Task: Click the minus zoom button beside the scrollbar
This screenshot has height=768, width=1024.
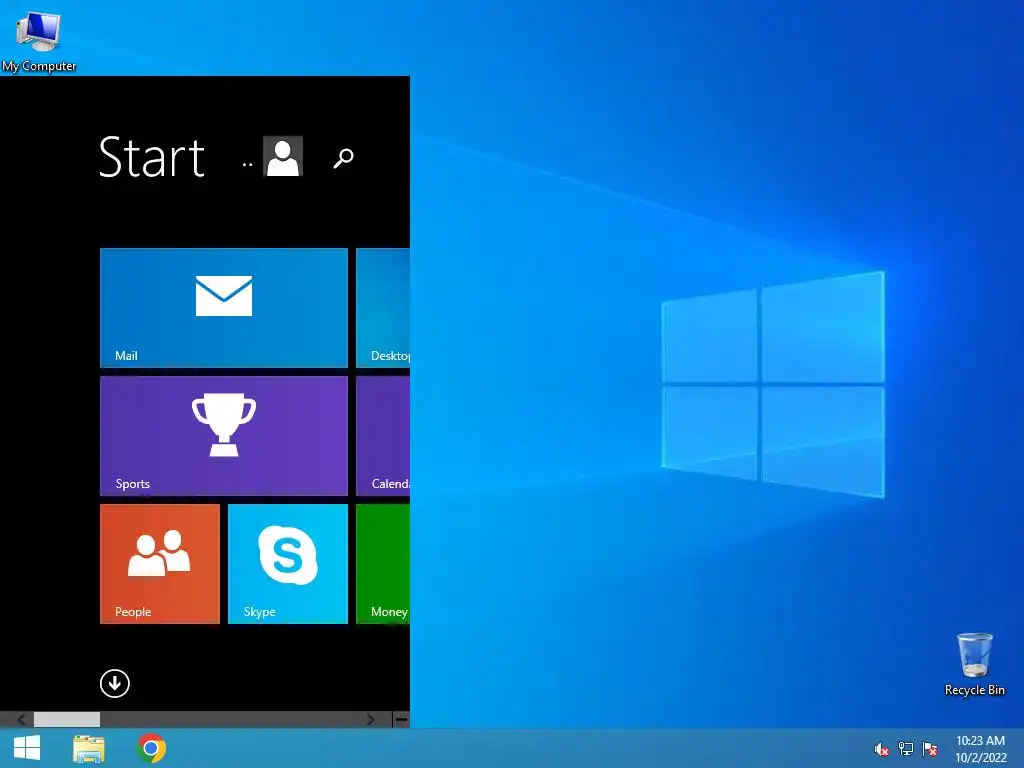Action: 402,720
